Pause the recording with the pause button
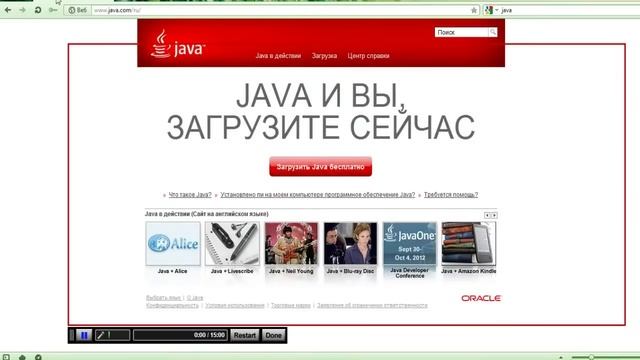 (84, 335)
